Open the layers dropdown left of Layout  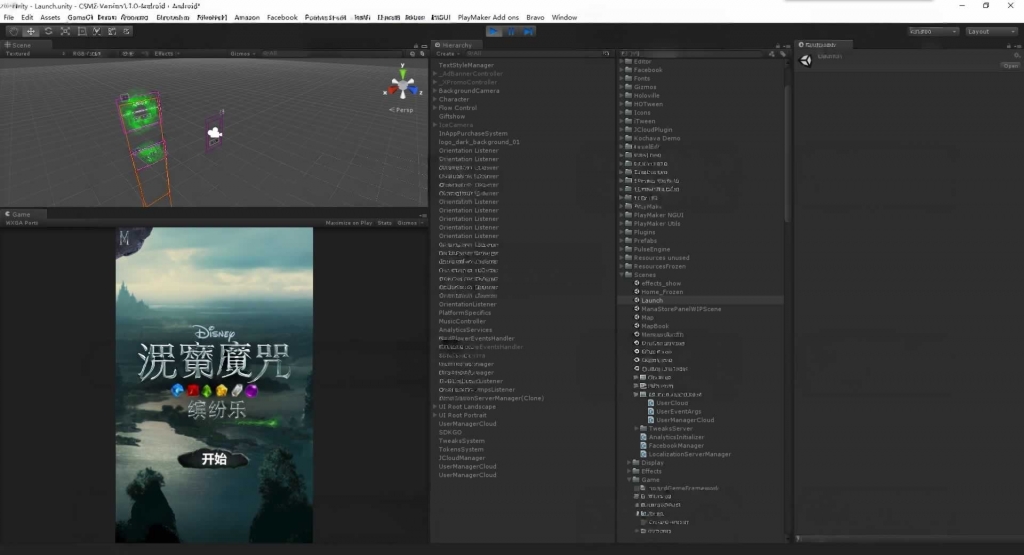933,31
